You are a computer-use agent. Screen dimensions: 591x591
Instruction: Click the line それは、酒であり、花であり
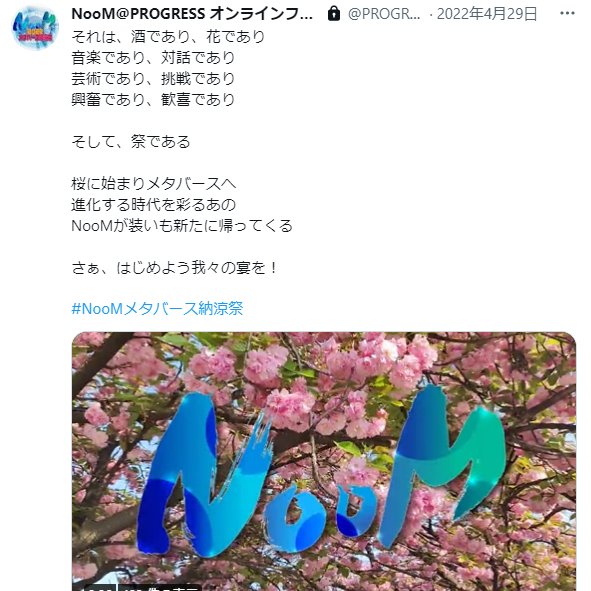coord(168,37)
